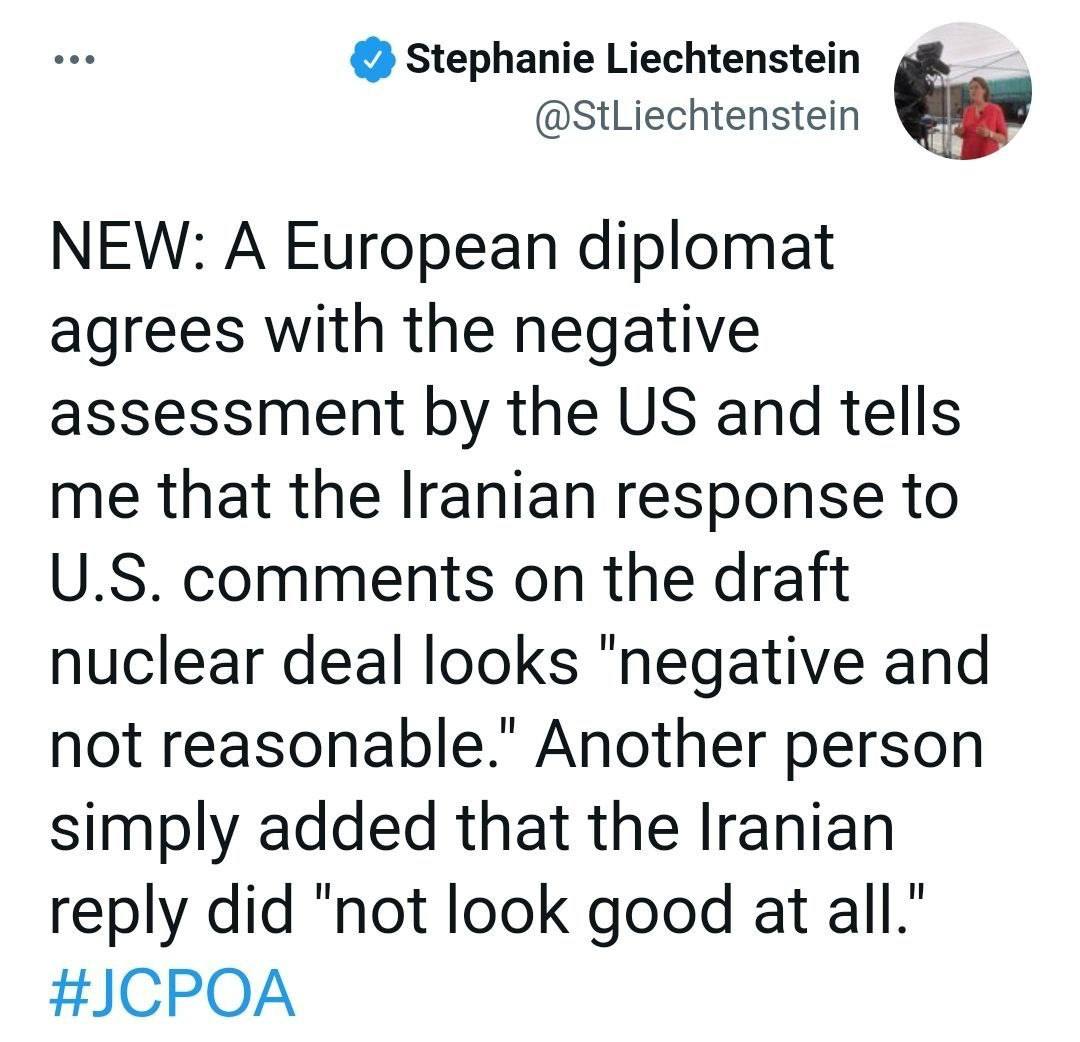Select the line "agrees with the negative"
Viewport: 1080px width, 1042px height.
405,332
